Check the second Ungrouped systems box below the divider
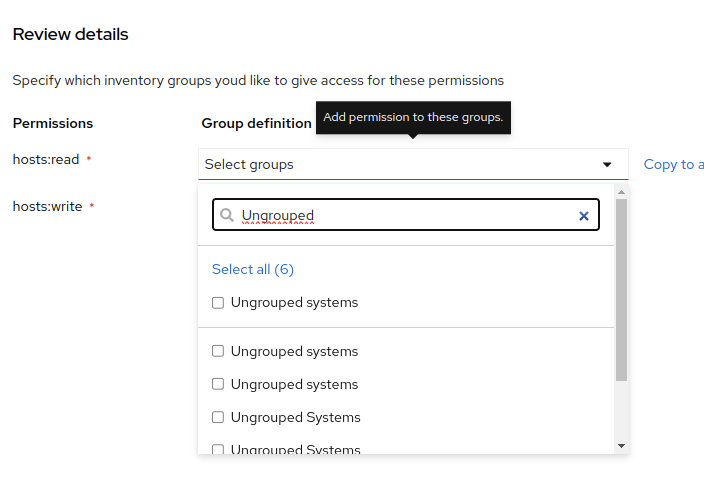Image resolution: width=704 pixels, height=501 pixels. pos(218,384)
